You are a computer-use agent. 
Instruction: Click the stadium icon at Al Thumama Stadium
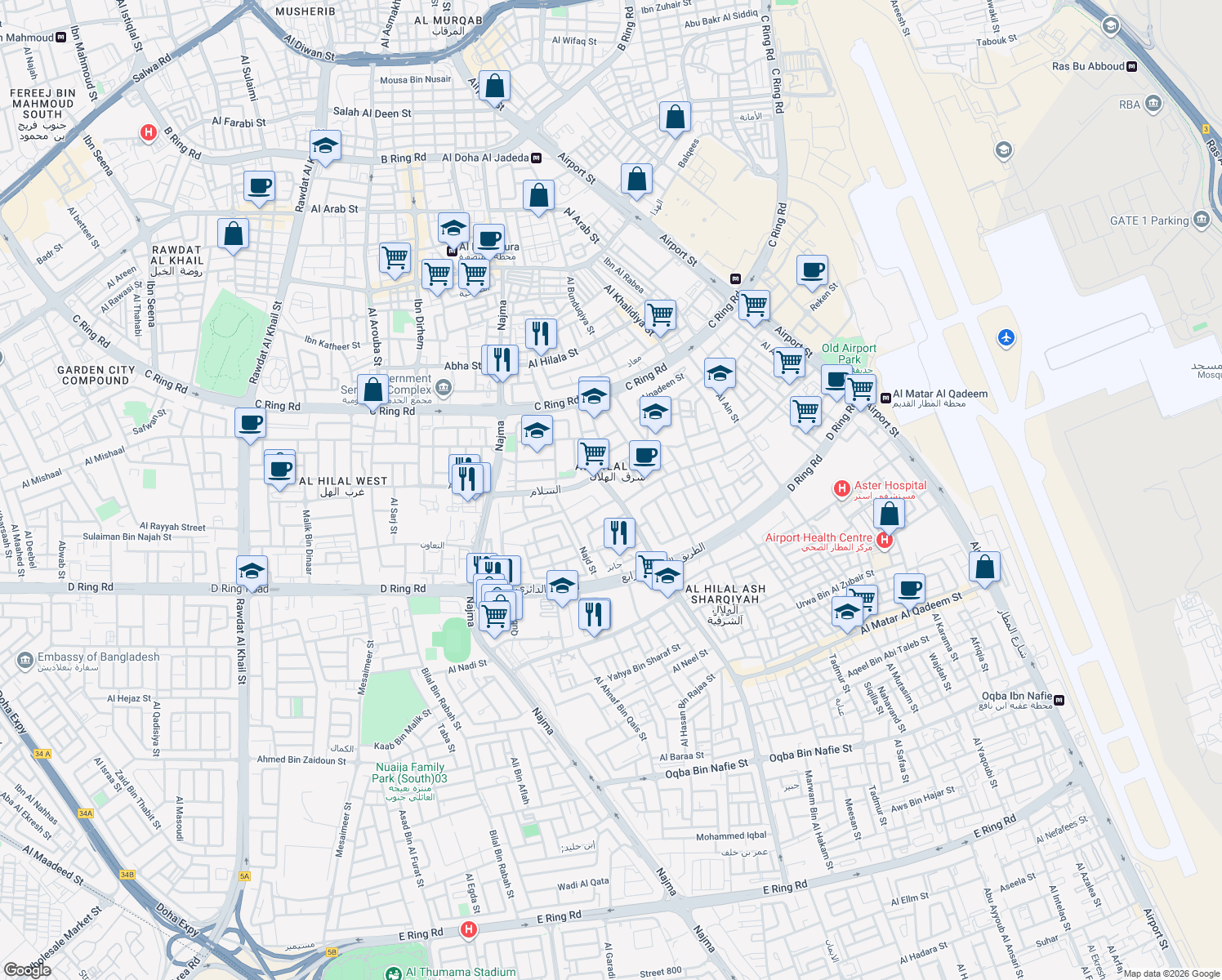(x=395, y=973)
